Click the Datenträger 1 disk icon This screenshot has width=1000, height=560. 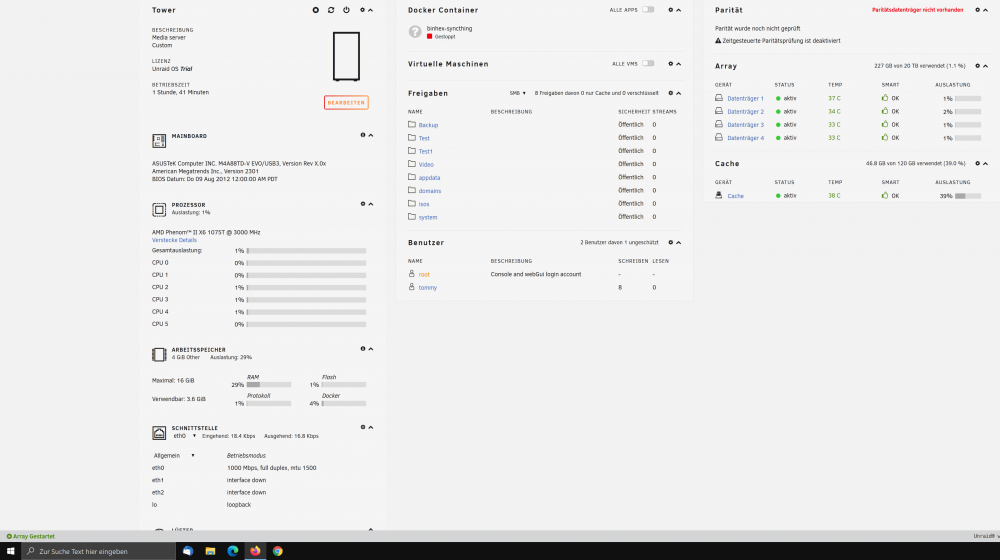pyautogui.click(x=719, y=98)
